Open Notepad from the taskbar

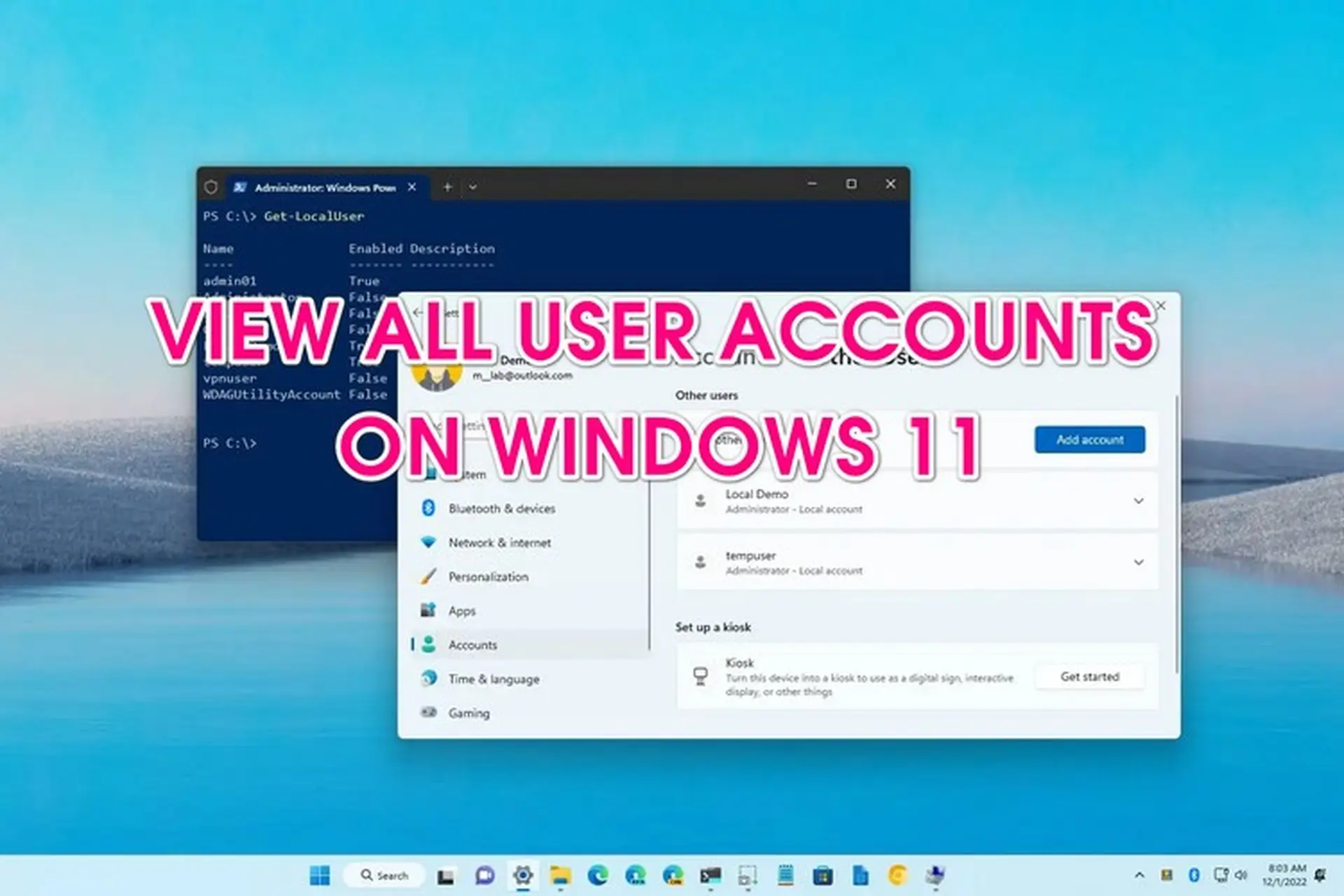(x=785, y=875)
